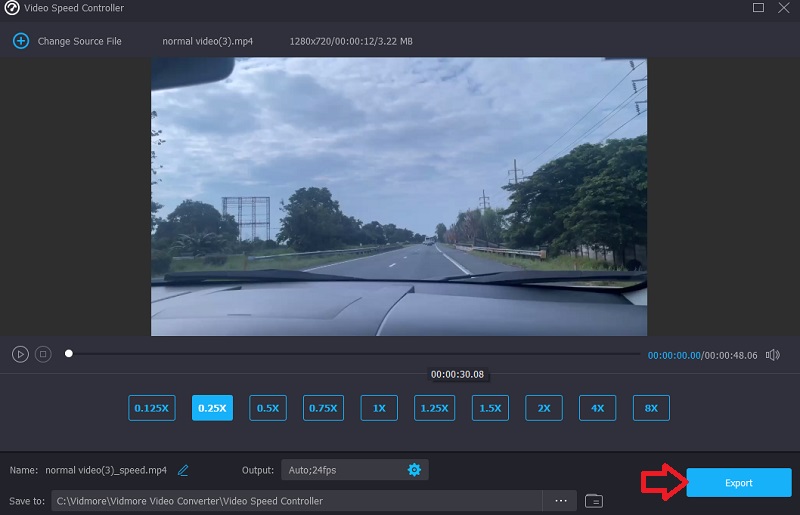Click the playback progress slider handle
The width and height of the screenshot is (800, 515).
[68, 353]
